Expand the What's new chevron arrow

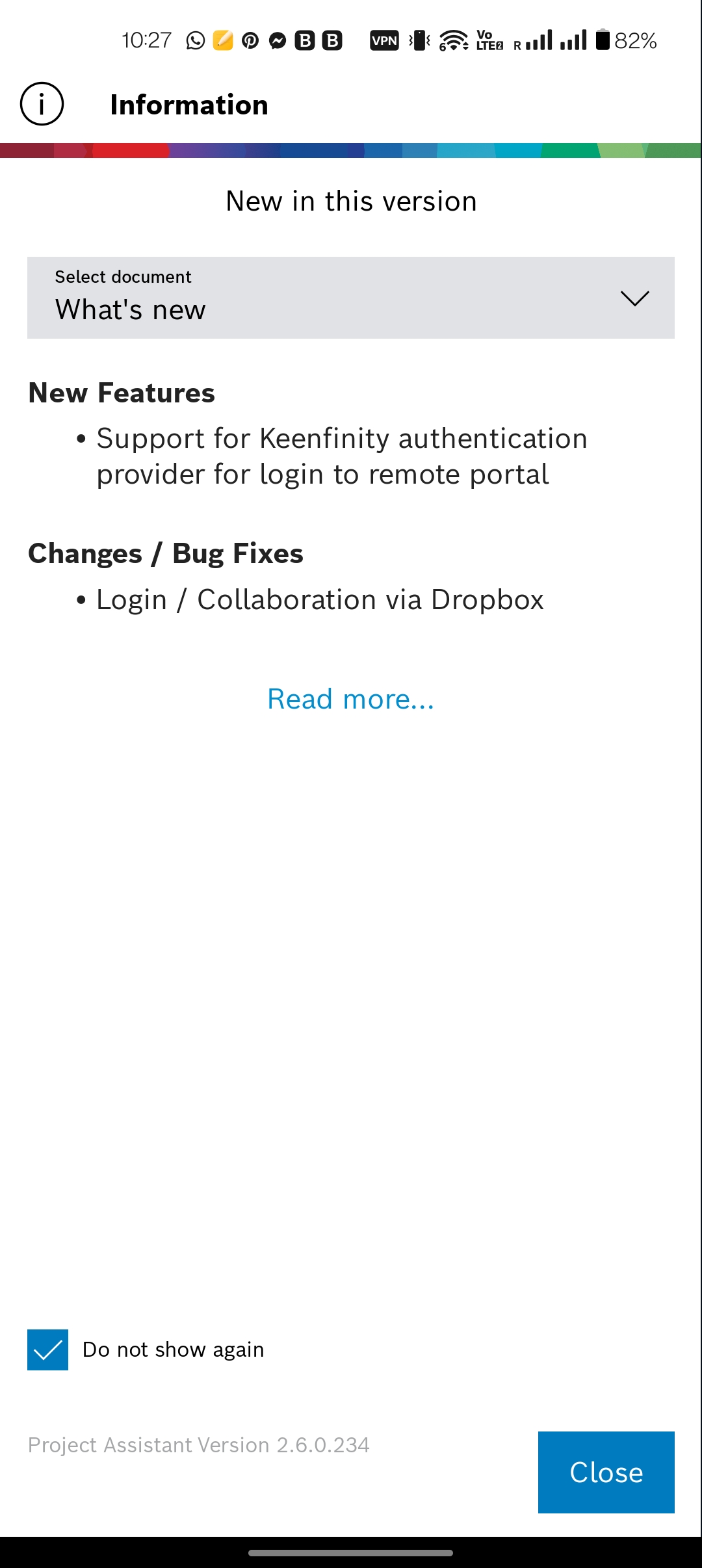point(635,298)
